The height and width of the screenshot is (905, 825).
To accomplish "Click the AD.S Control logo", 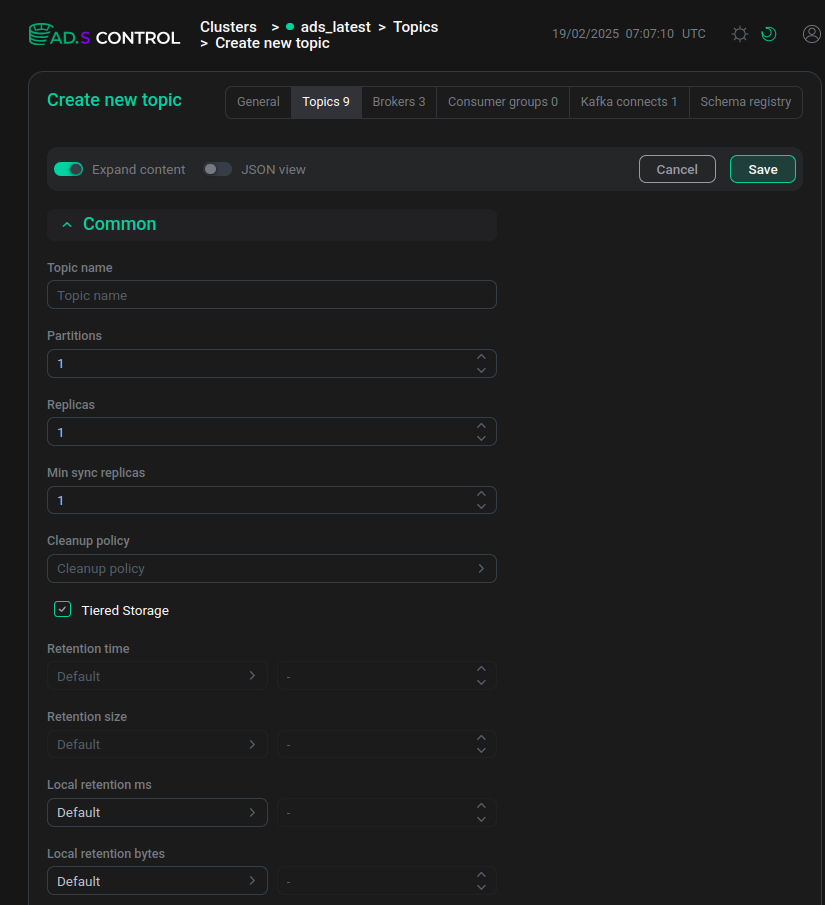I will coord(104,35).
